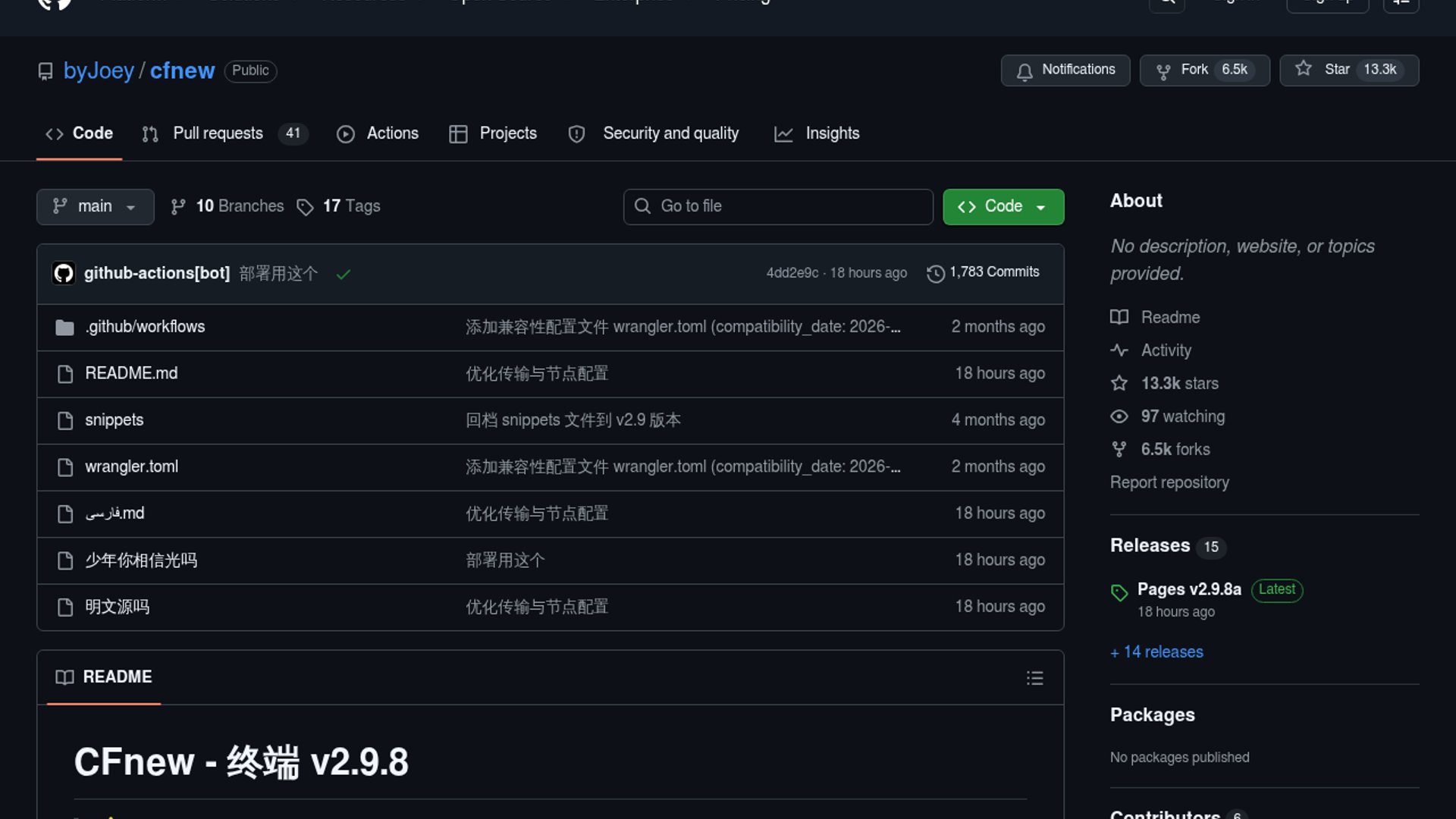Viewport: 1456px width, 819px height.
Task: Focus the Go to file search field
Action: click(x=778, y=206)
